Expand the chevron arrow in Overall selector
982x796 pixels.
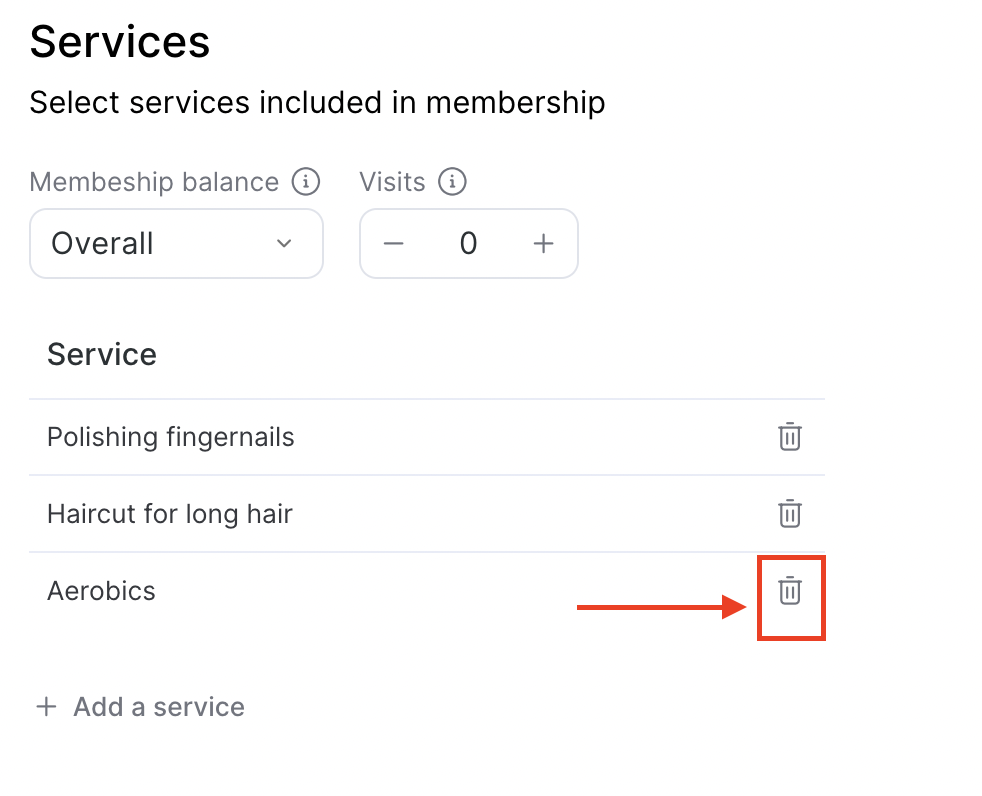[x=284, y=244]
